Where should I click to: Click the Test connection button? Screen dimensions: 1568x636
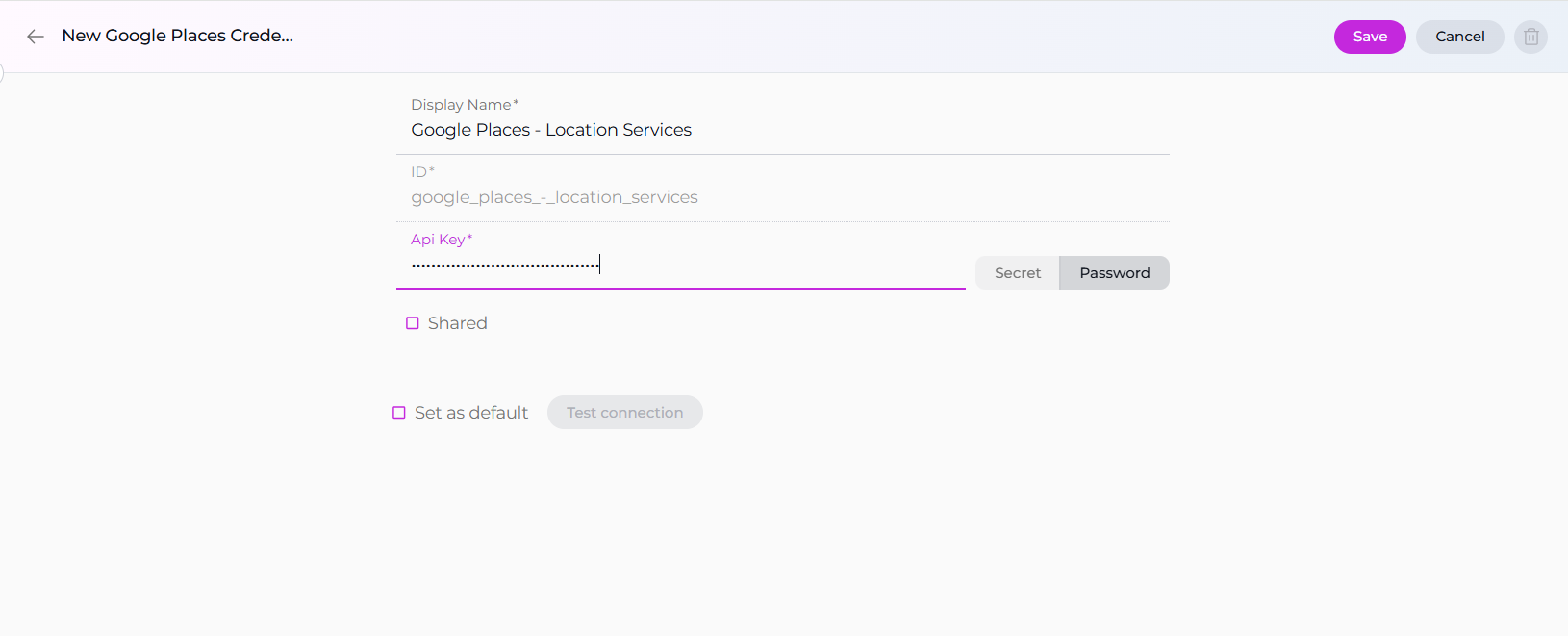(624, 413)
